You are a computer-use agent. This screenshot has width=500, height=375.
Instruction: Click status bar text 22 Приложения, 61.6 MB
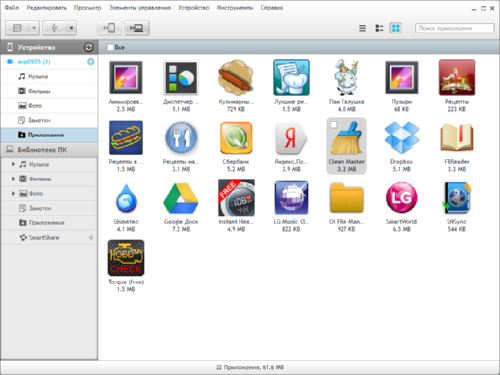coord(250,367)
